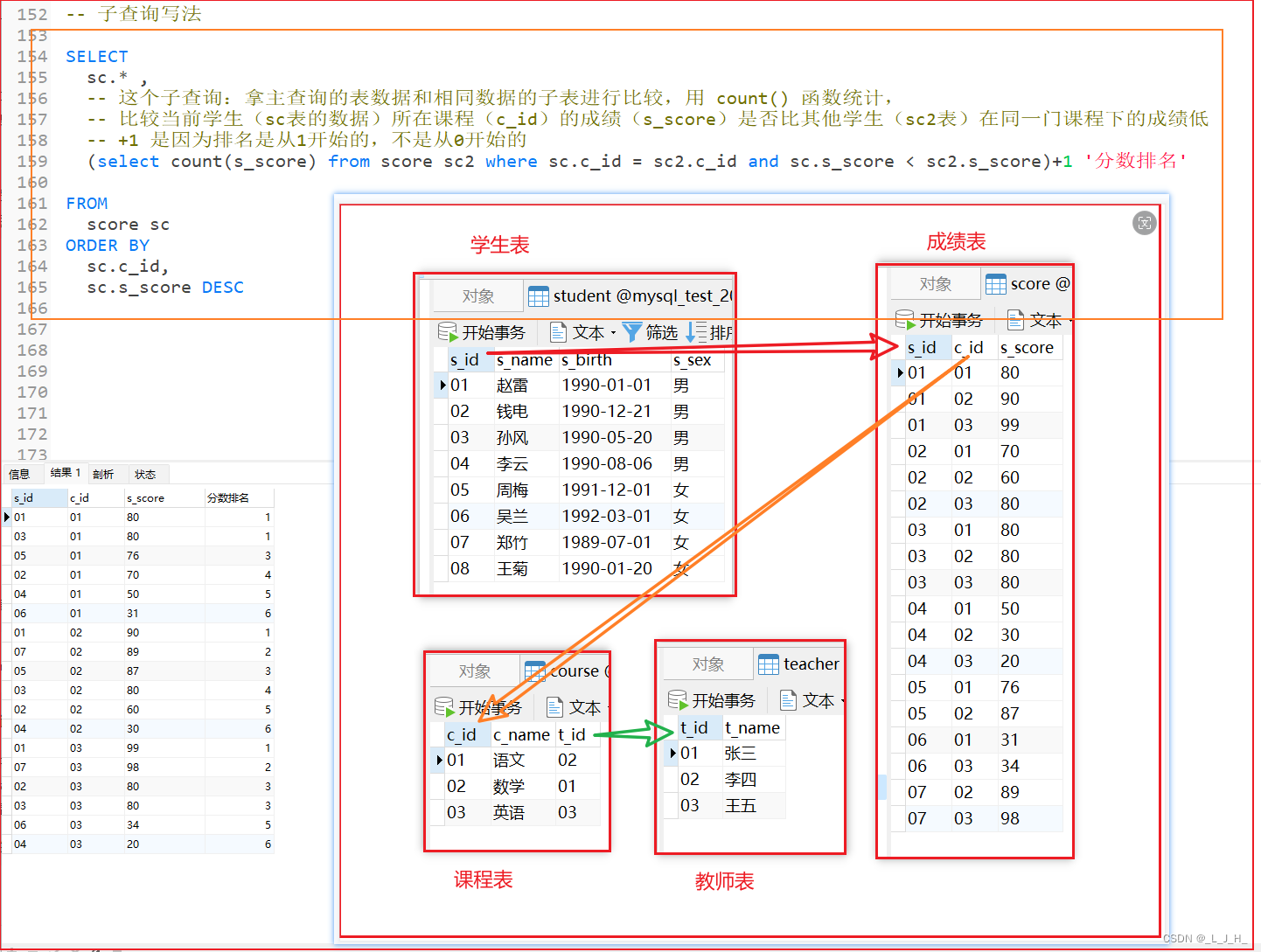Click 开始事务 icon in the score panel
Screen dimensions: 1261x952
pos(905,320)
